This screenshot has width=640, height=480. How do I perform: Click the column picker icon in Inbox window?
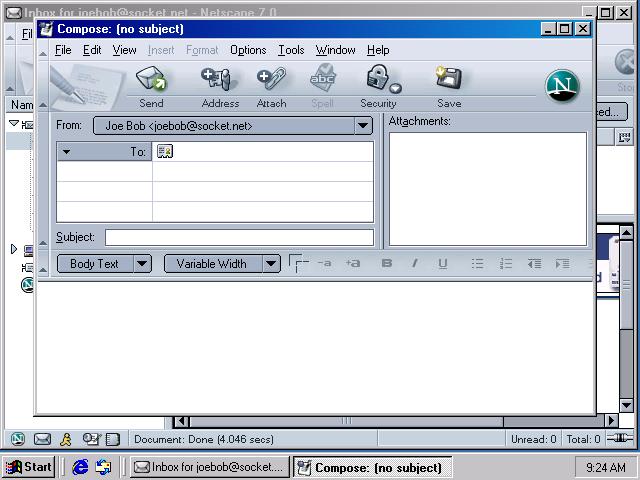click(624, 138)
